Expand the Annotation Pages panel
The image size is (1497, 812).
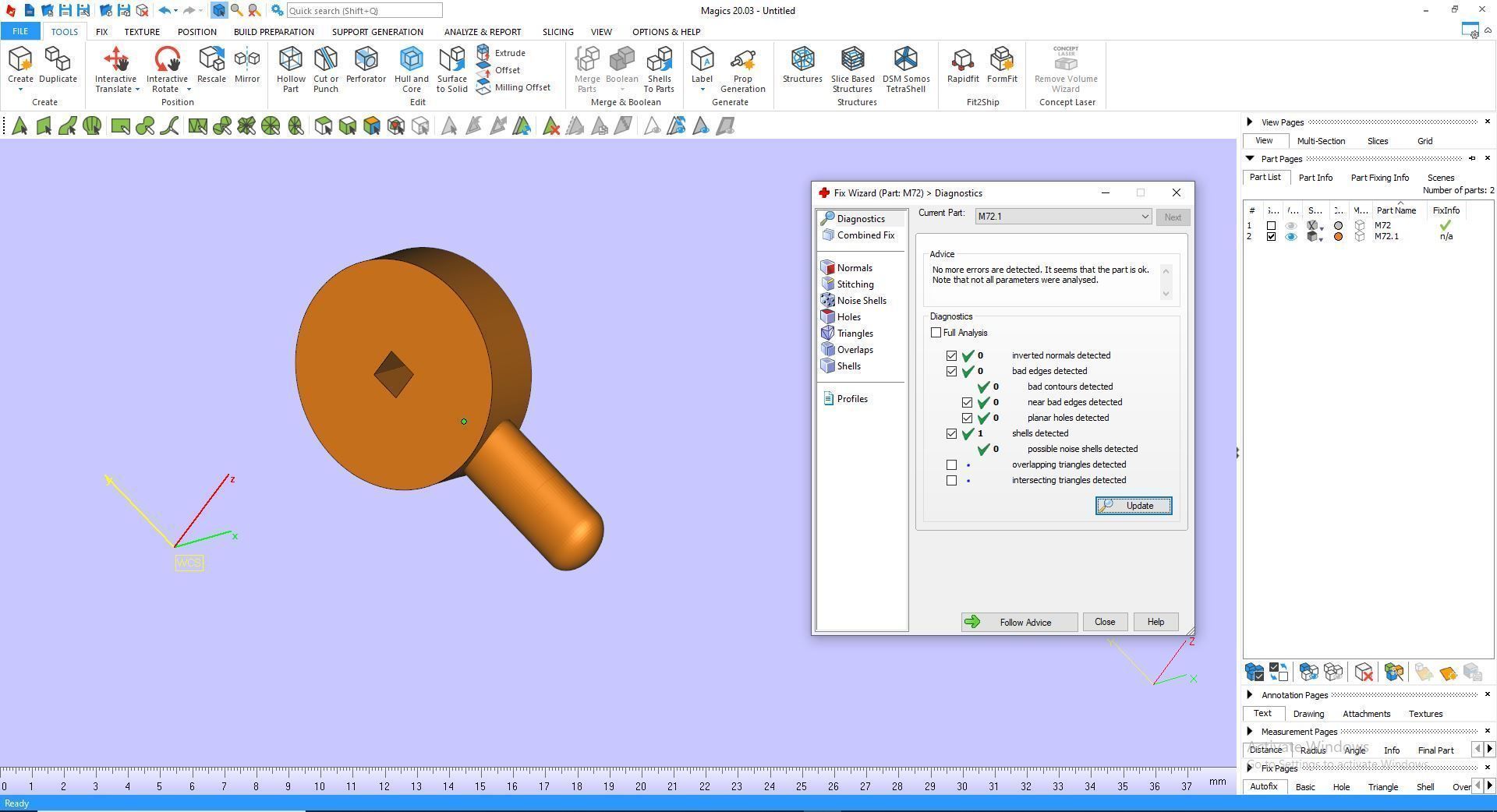tap(1250, 694)
